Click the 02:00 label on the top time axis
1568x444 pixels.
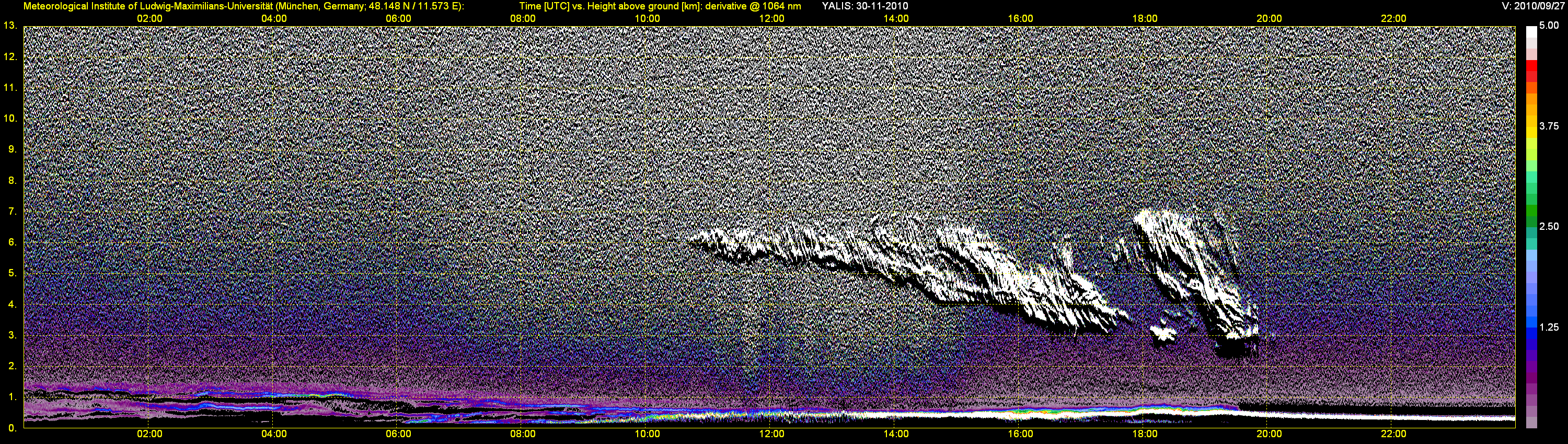[149, 18]
